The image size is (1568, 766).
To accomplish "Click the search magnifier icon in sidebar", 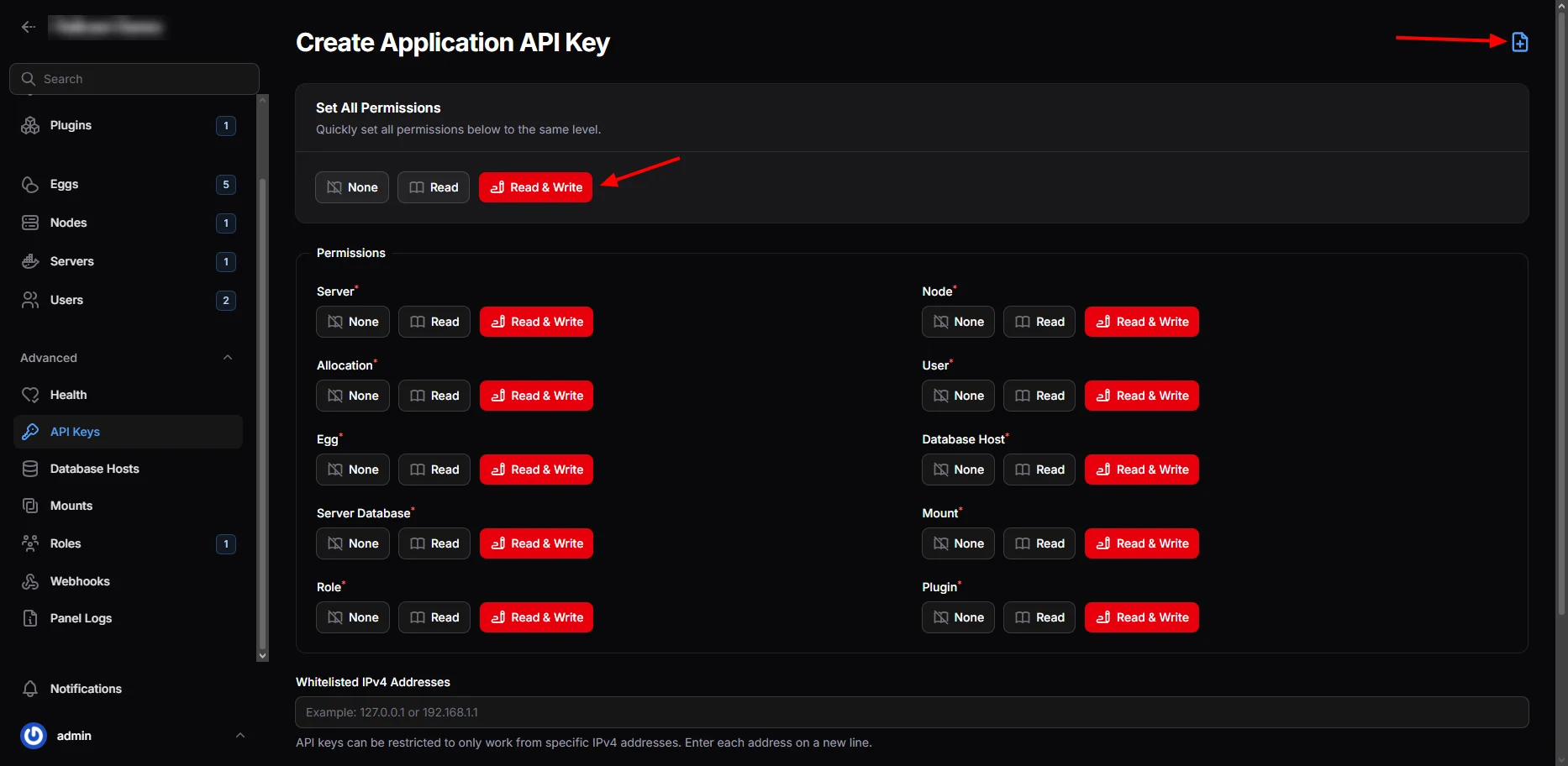I will (29, 79).
